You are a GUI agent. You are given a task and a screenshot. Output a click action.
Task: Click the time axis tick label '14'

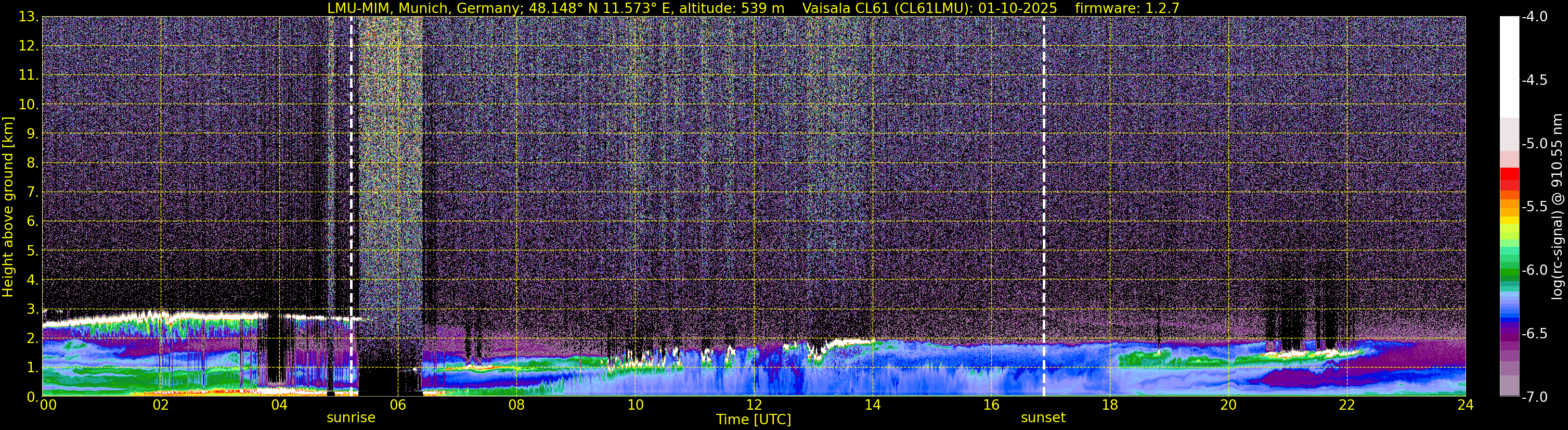[872, 405]
